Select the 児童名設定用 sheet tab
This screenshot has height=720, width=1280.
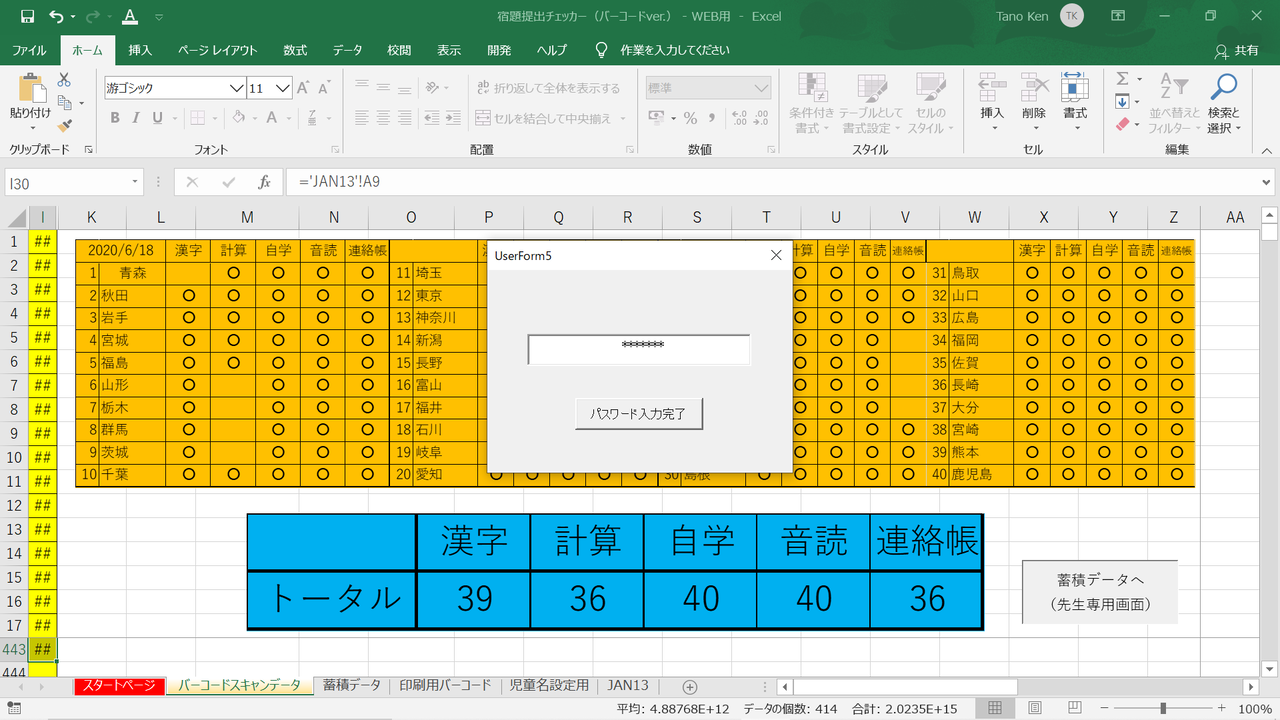pos(549,685)
